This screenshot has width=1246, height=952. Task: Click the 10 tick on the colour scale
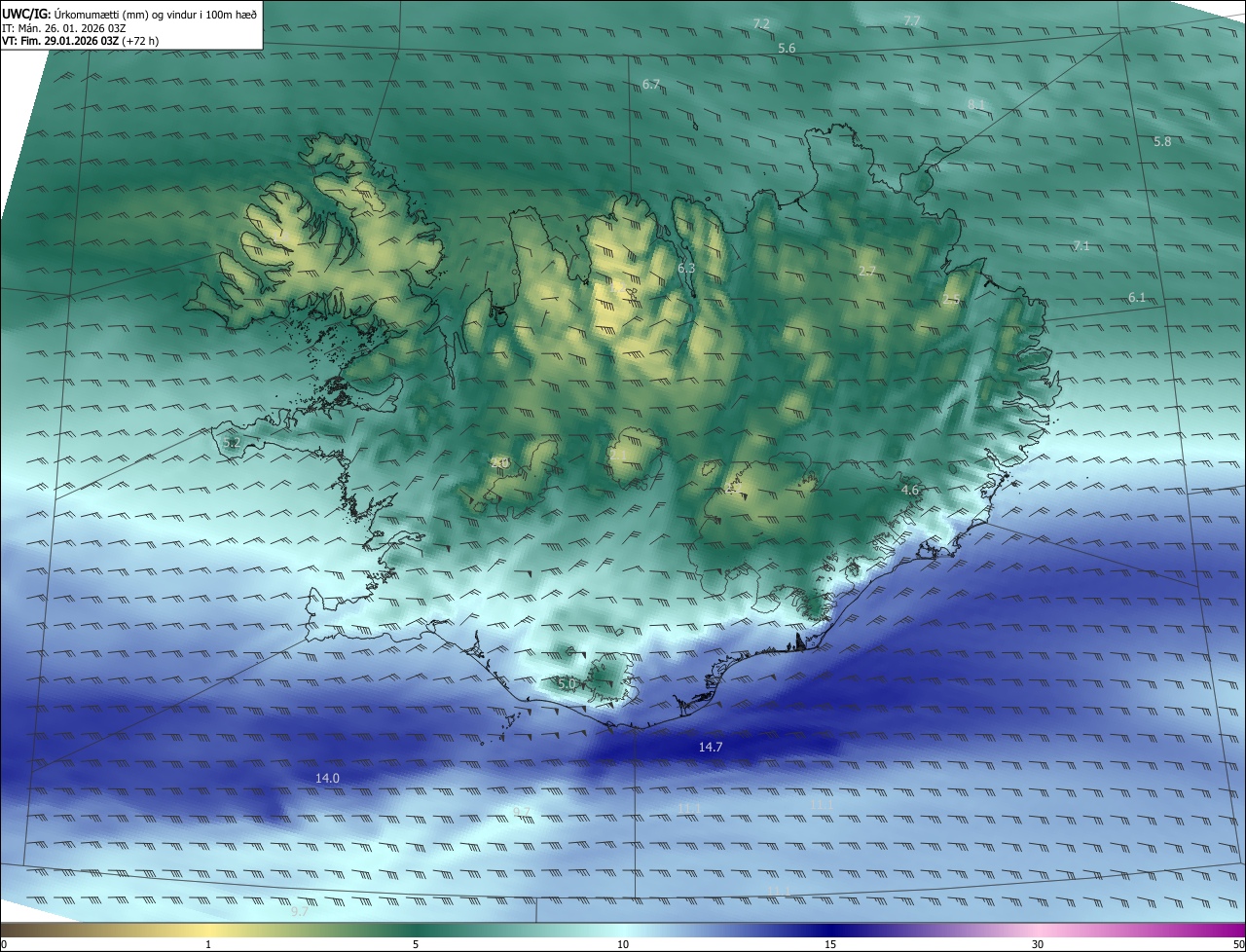(x=623, y=944)
